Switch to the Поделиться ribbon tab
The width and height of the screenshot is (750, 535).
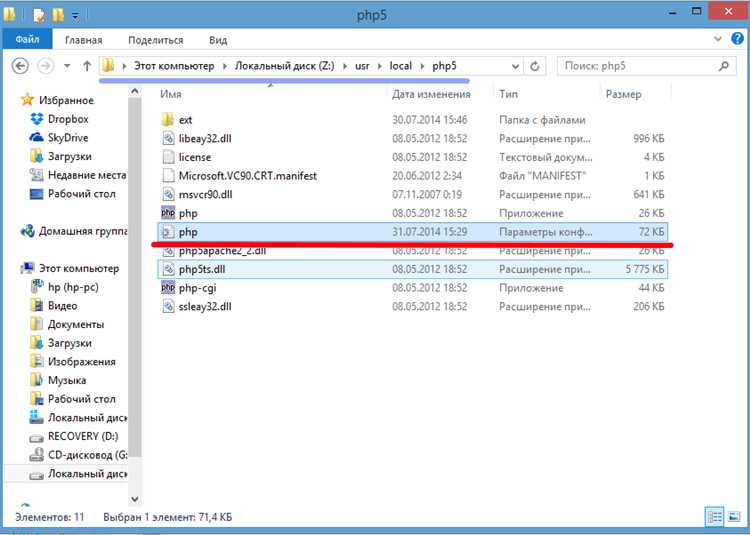(155, 40)
